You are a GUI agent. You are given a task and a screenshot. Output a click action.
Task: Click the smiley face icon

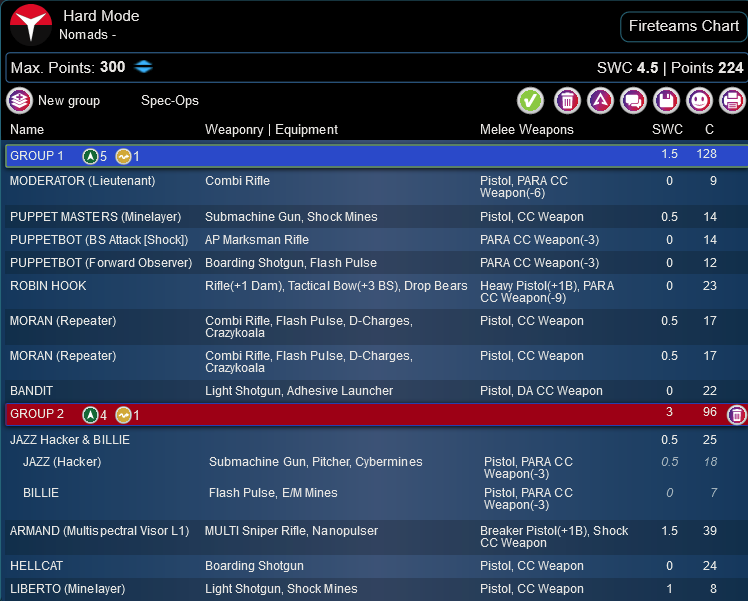pyautogui.click(x=699, y=101)
